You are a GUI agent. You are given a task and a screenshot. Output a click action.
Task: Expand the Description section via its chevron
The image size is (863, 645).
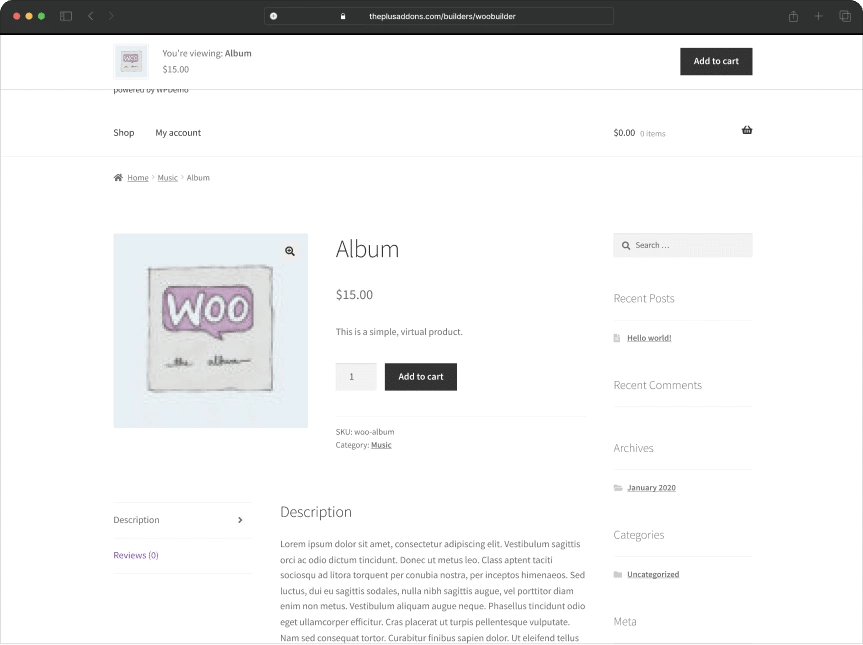pyautogui.click(x=241, y=520)
